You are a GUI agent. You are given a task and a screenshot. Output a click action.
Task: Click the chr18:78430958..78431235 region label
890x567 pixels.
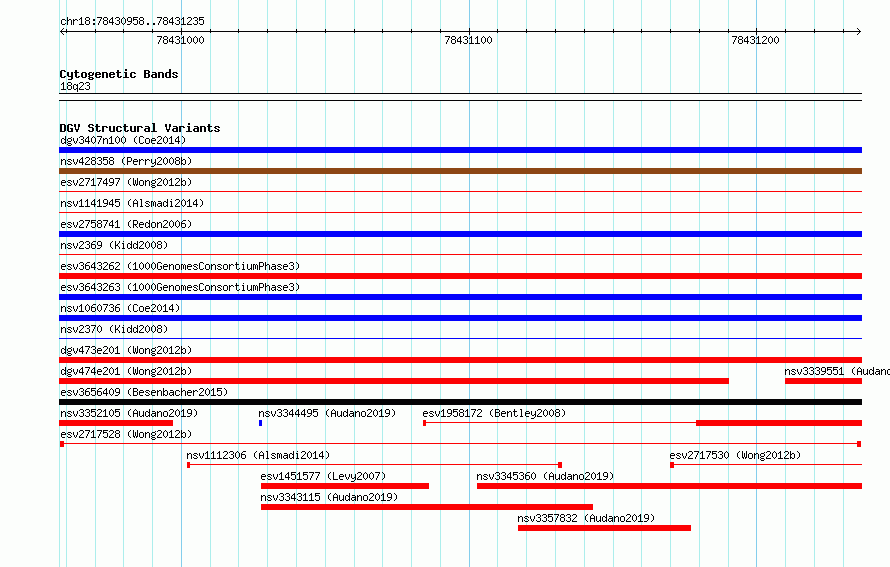coord(132,21)
